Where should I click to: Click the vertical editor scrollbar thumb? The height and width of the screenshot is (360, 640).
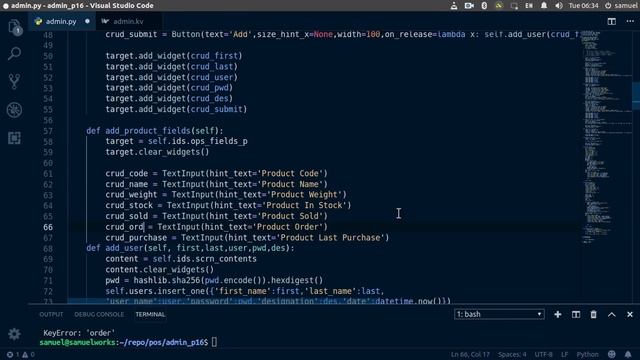(636, 96)
